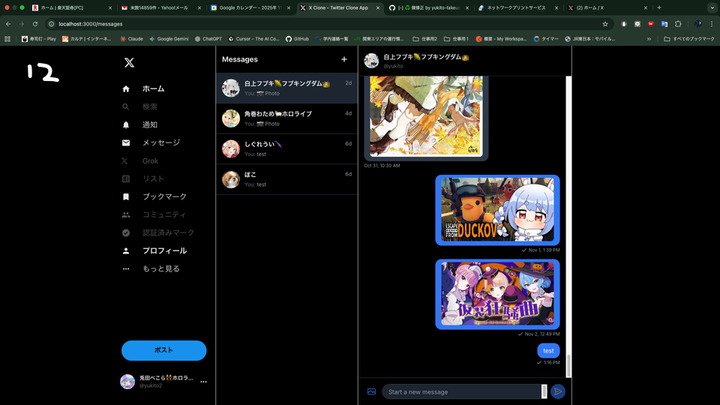The image size is (720, 405).
Task: Expand the hidden bookmarks chevron
Action: (649, 39)
